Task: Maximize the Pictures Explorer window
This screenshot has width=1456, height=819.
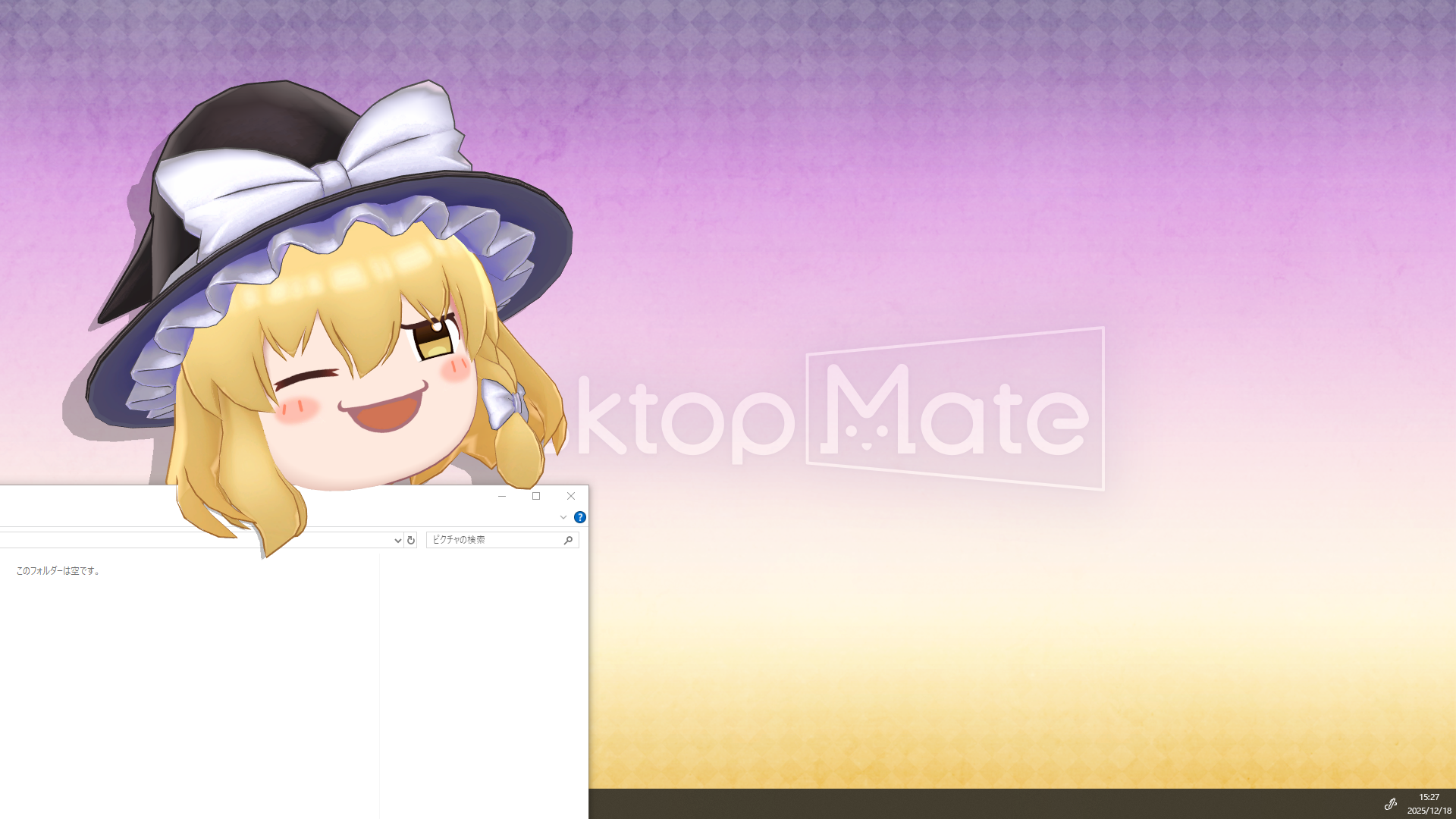Action: (x=537, y=496)
